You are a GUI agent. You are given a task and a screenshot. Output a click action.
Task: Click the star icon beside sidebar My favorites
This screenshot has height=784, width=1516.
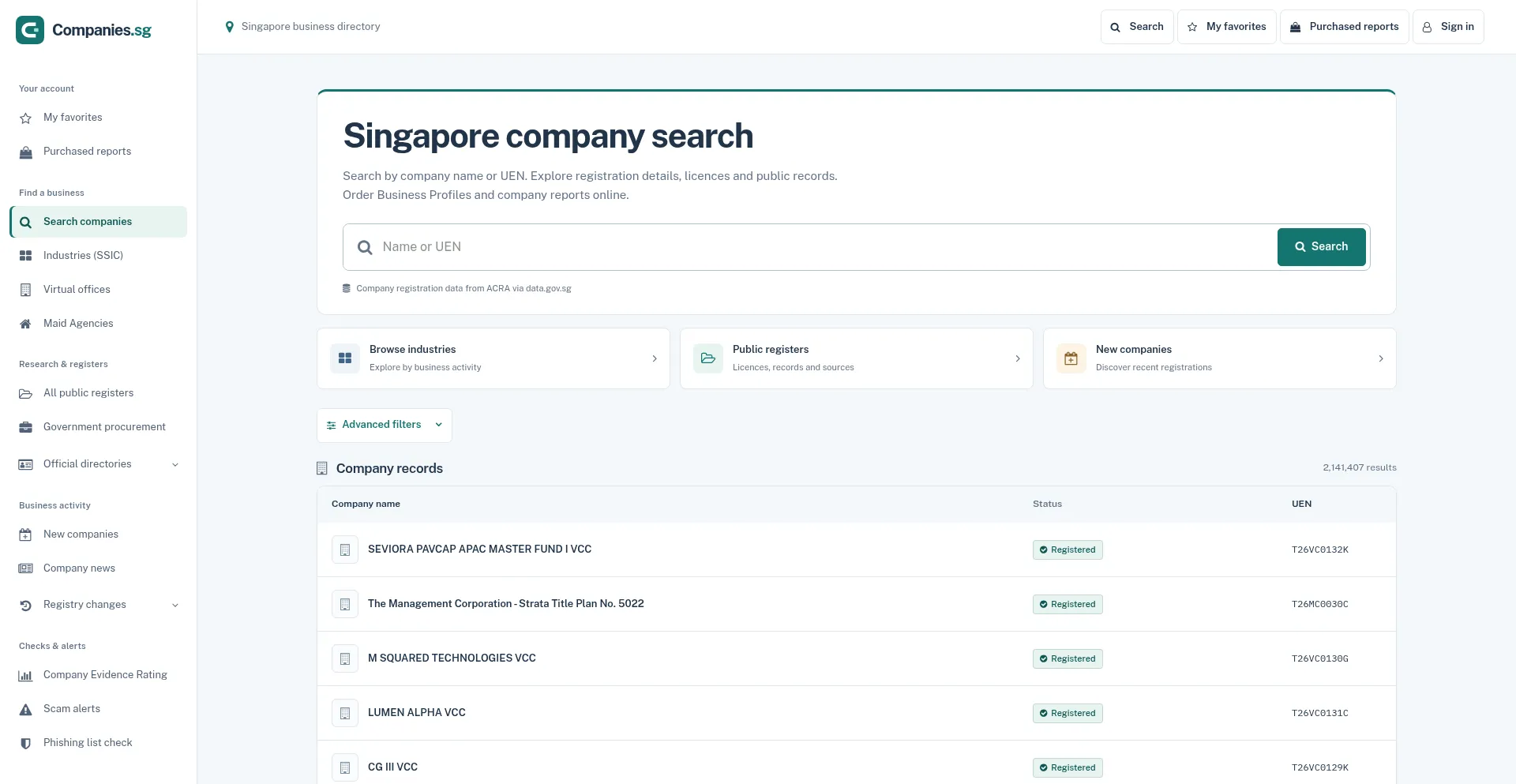[x=26, y=118]
